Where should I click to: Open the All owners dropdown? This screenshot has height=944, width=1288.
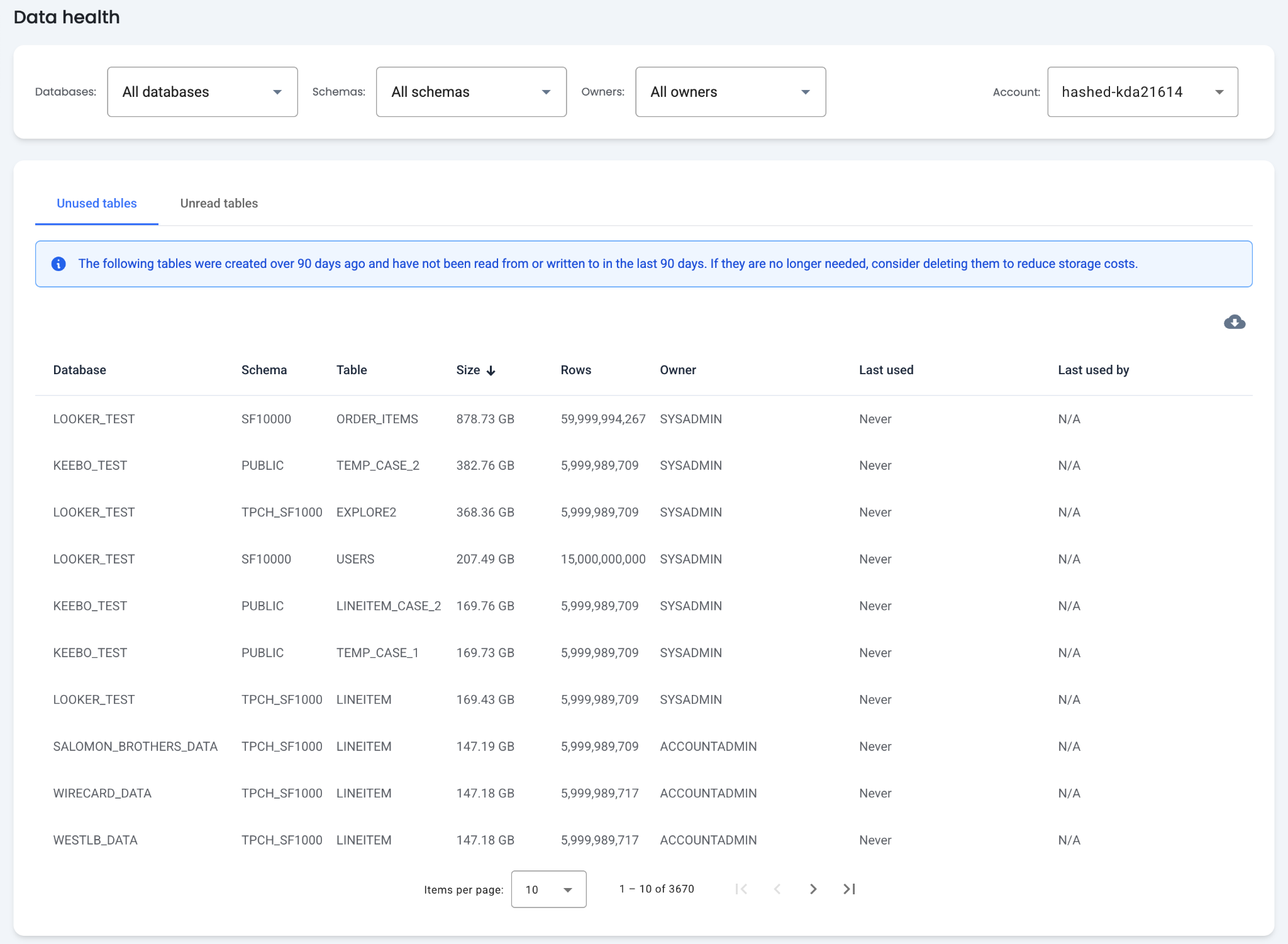(730, 92)
